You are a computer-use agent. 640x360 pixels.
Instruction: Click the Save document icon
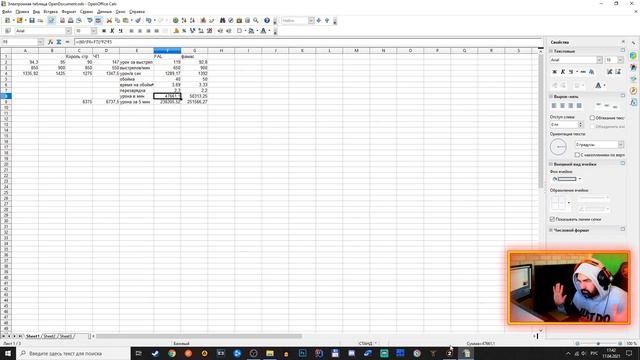pos(32,20)
